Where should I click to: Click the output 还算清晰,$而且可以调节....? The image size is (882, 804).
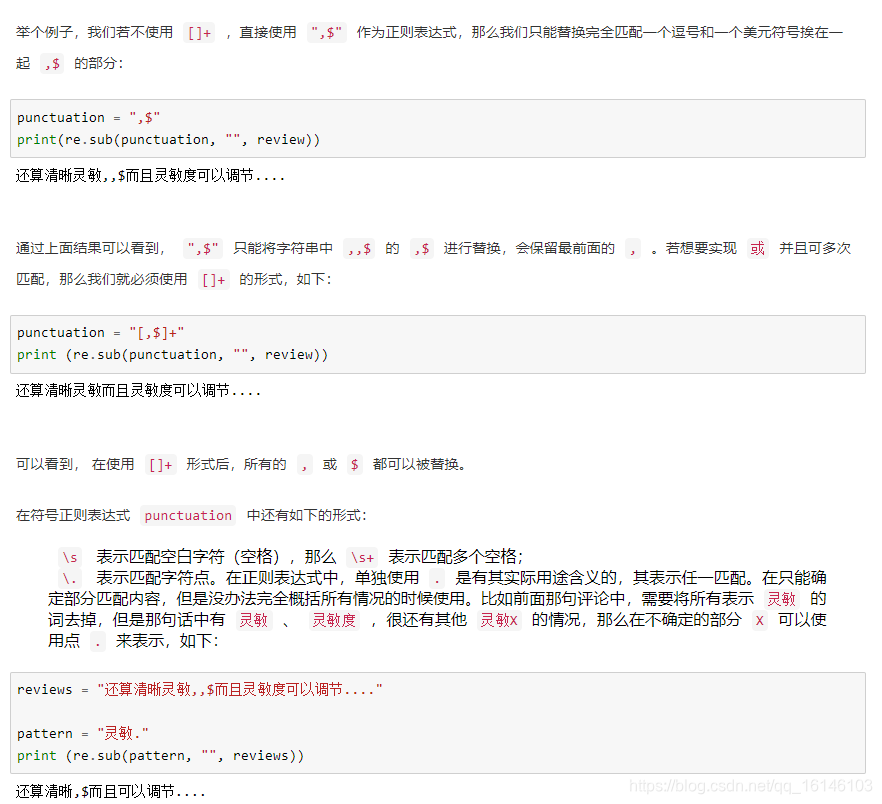[110, 792]
